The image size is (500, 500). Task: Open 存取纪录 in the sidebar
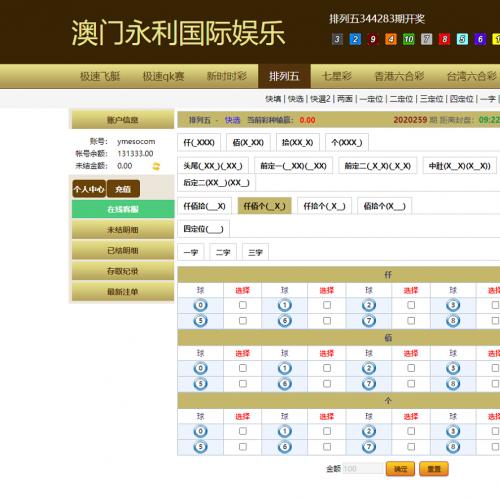(x=123, y=271)
